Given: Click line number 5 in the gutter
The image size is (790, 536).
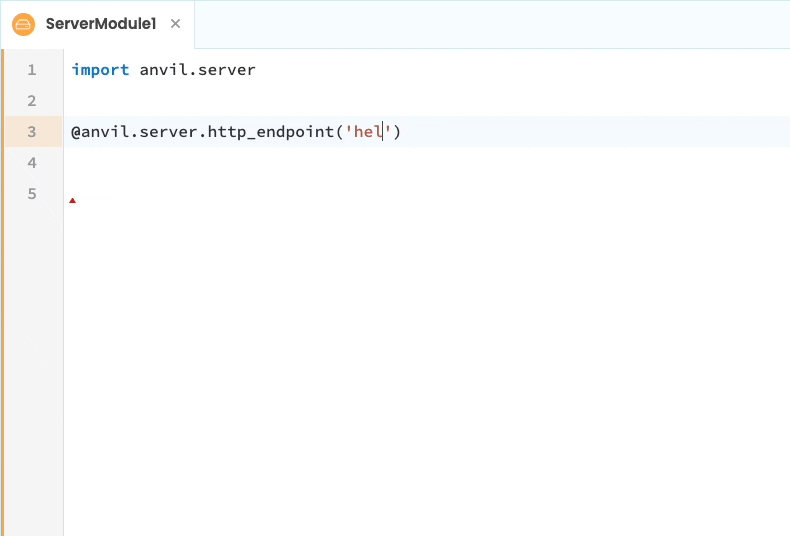Looking at the screenshot, I should 32,194.
